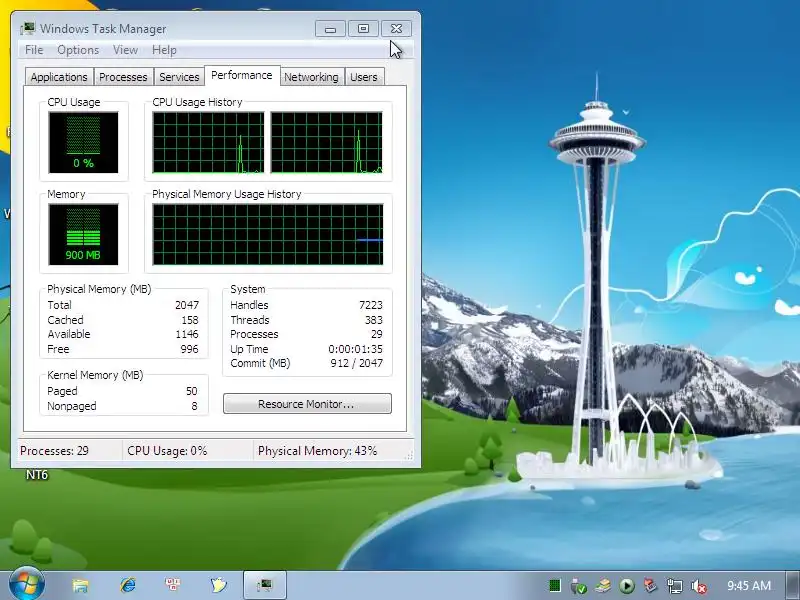Open the network tray icon
The height and width of the screenshot is (600, 800).
click(674, 586)
